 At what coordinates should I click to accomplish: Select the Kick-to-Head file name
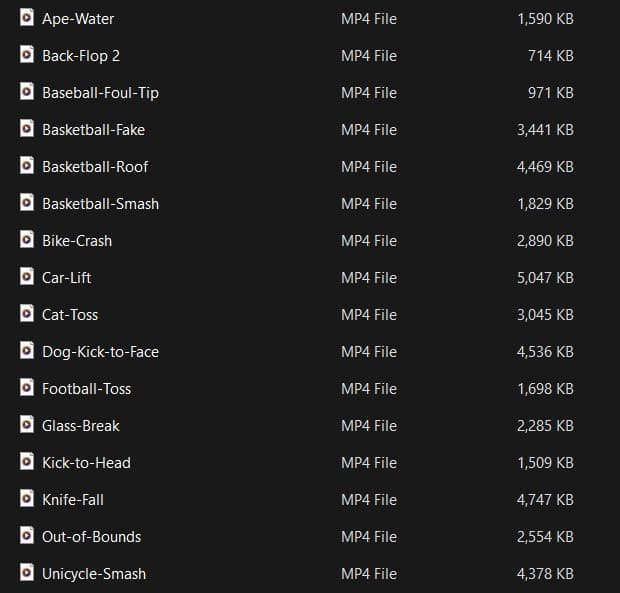pos(86,463)
